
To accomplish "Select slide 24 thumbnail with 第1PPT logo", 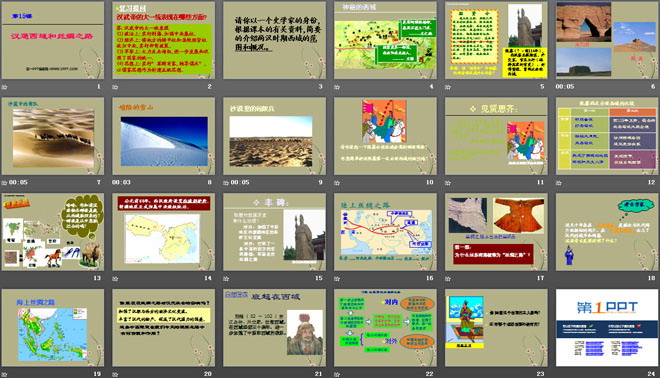I will pos(607,327).
